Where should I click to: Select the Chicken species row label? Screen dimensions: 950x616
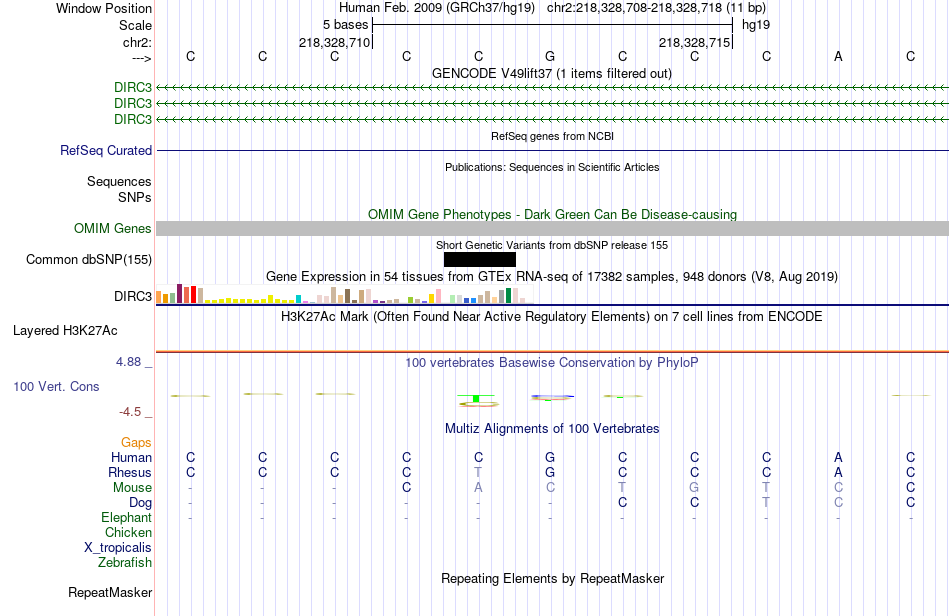[x=128, y=532]
